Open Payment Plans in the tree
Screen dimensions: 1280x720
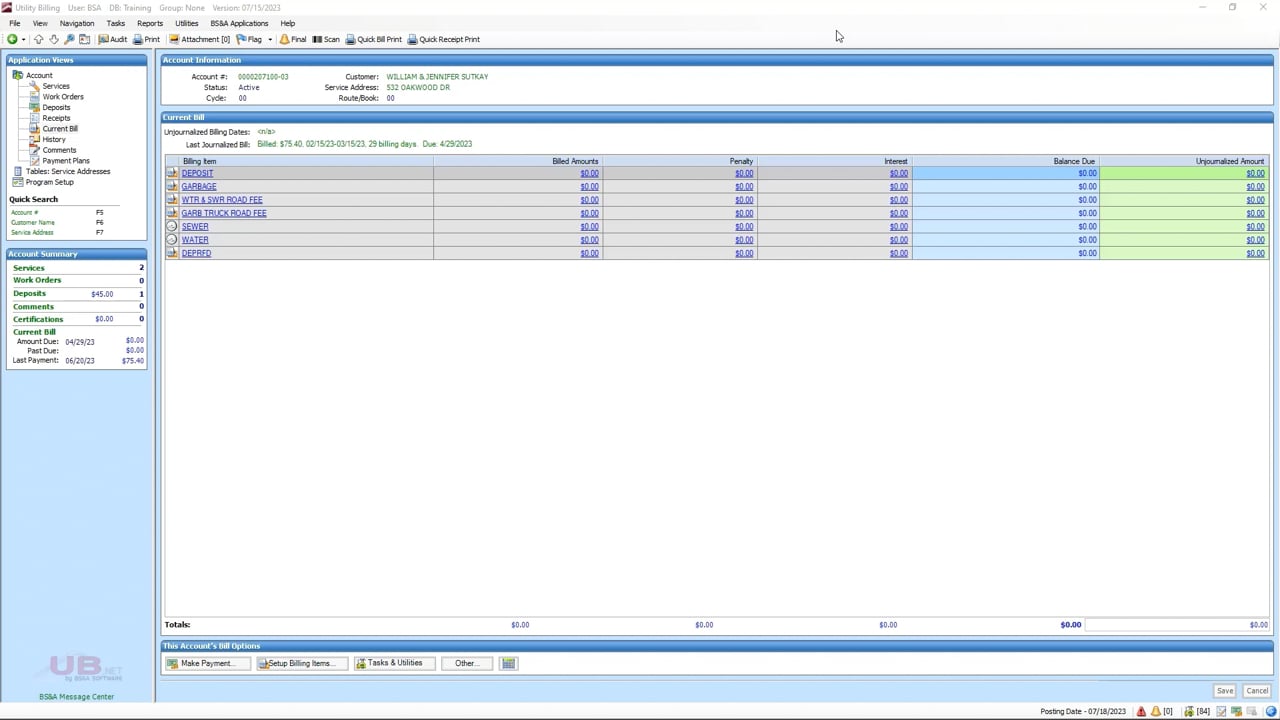pyautogui.click(x=66, y=161)
